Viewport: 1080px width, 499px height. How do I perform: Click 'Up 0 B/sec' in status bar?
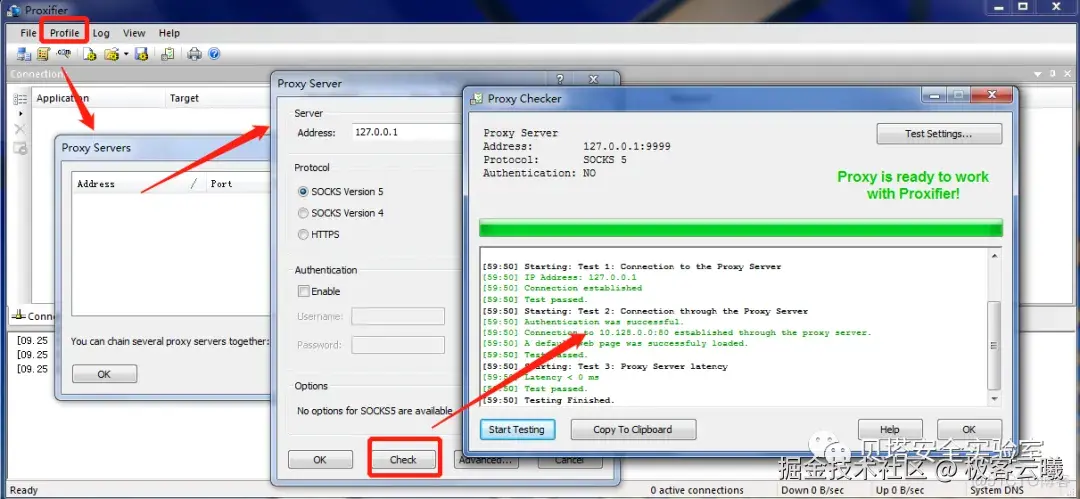(902, 490)
